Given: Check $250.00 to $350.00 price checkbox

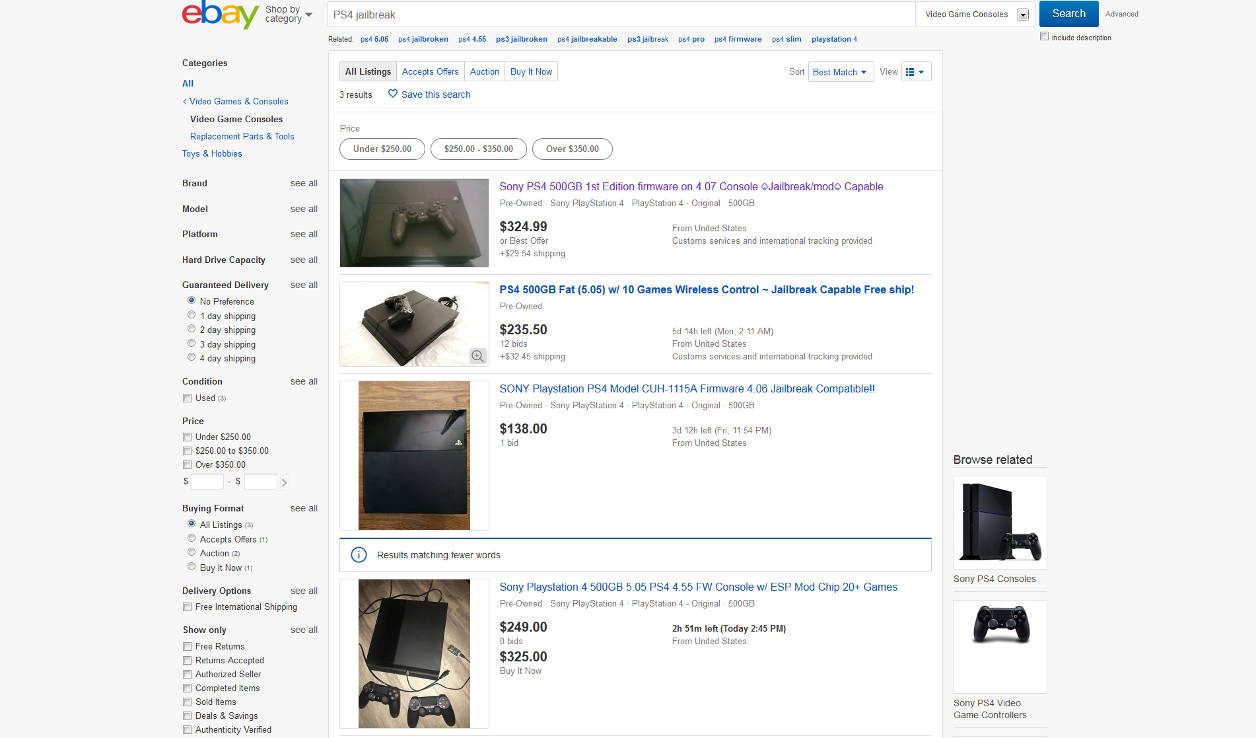Looking at the screenshot, I should (x=187, y=451).
